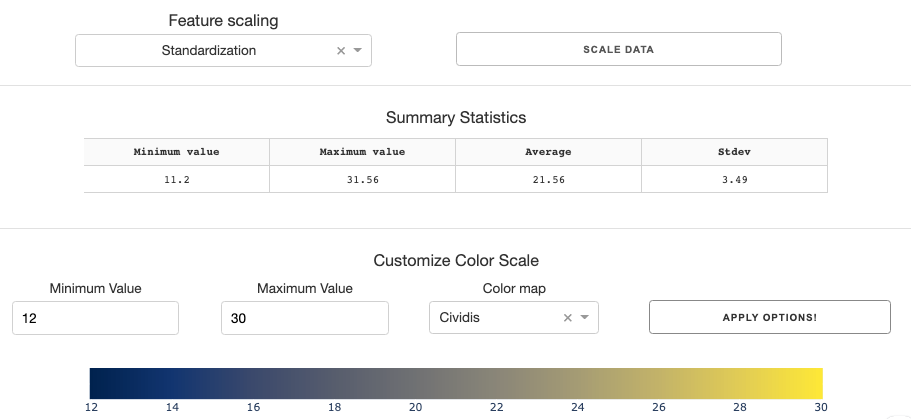This screenshot has height=419, width=911.
Task: Clear the Cividis color map with the x icon
Action: pyautogui.click(x=568, y=317)
